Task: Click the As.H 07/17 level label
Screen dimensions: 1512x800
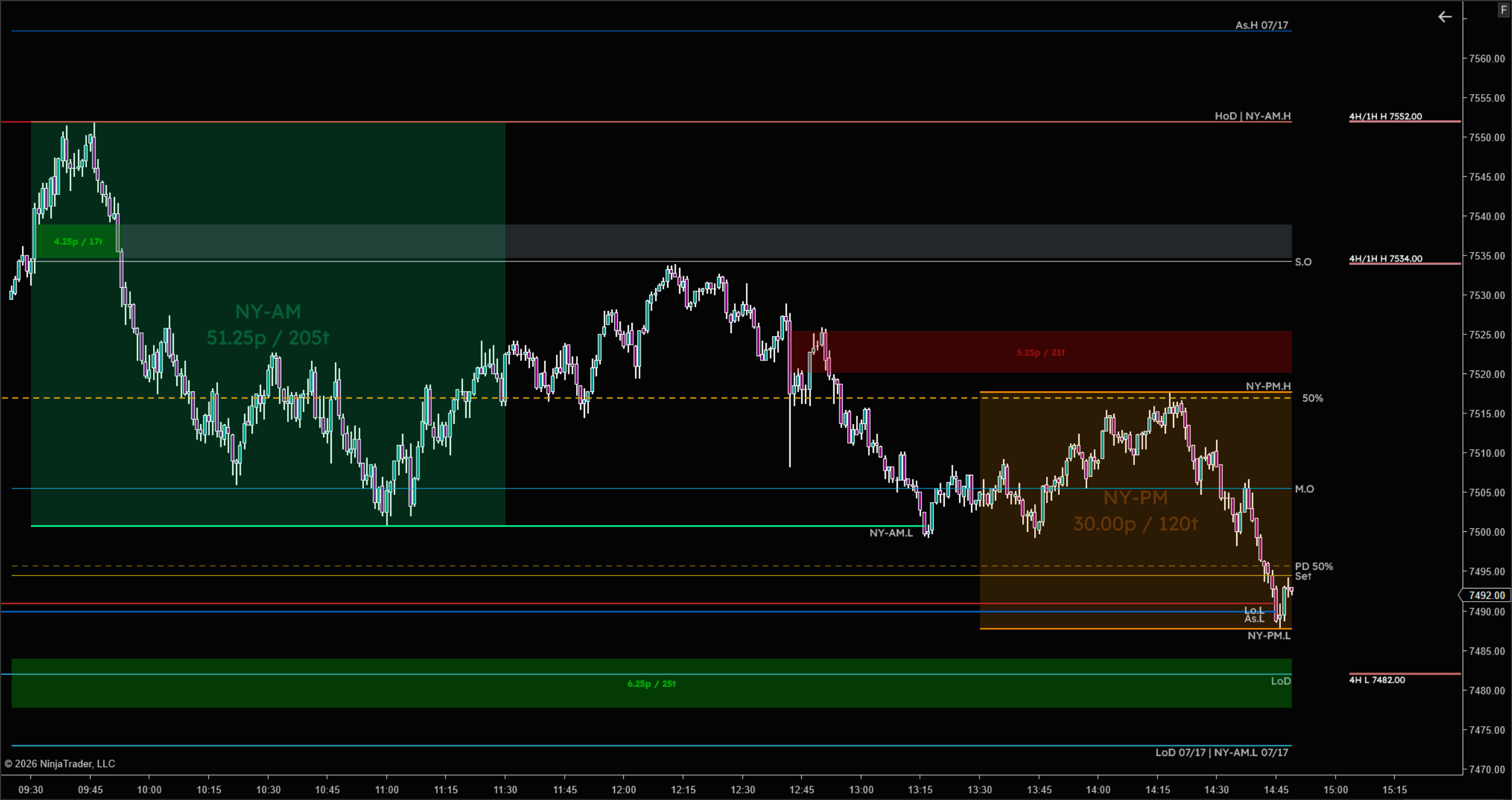Action: tap(1261, 25)
